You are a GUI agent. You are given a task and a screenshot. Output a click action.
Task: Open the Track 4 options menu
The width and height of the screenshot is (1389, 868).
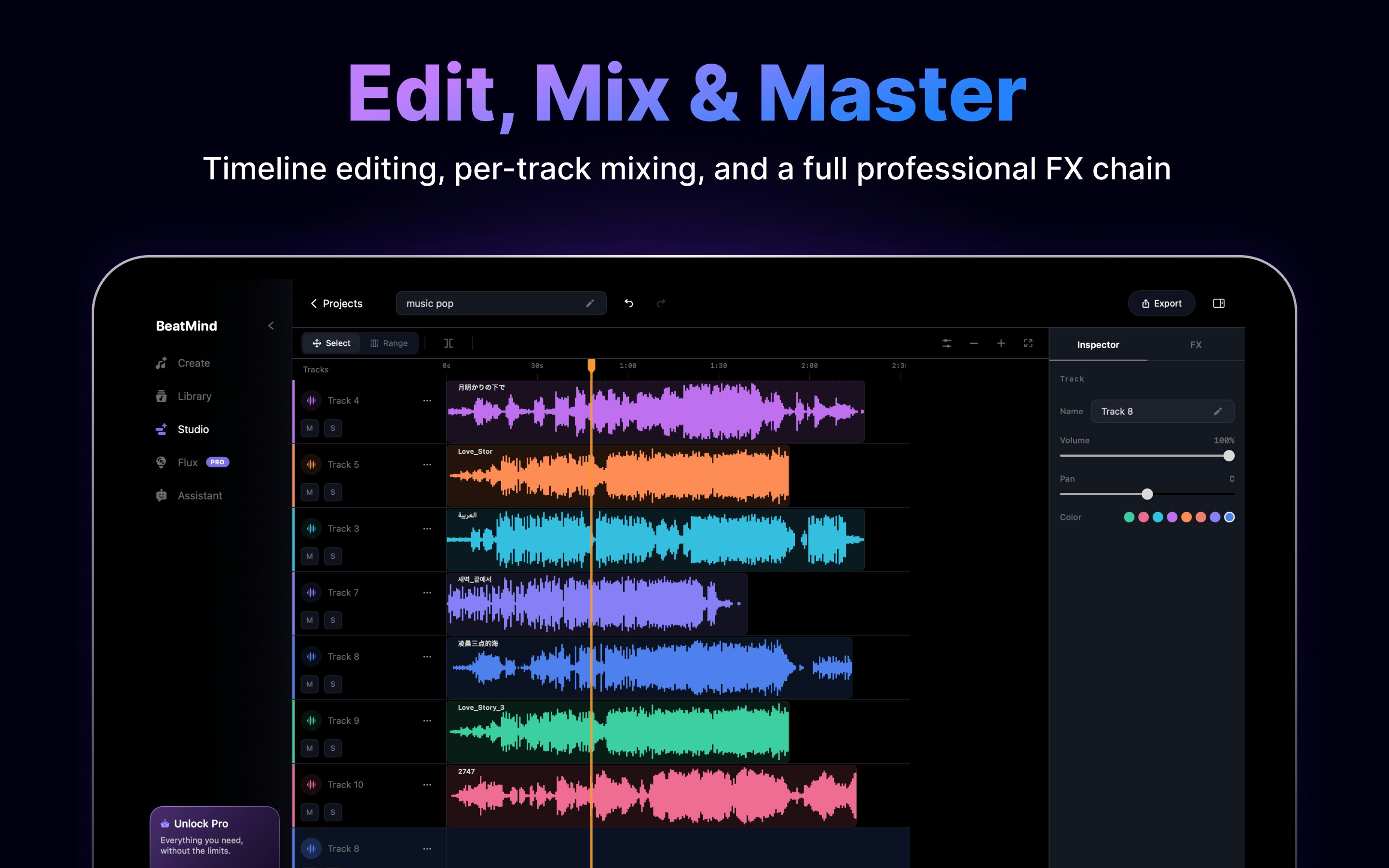click(x=427, y=401)
